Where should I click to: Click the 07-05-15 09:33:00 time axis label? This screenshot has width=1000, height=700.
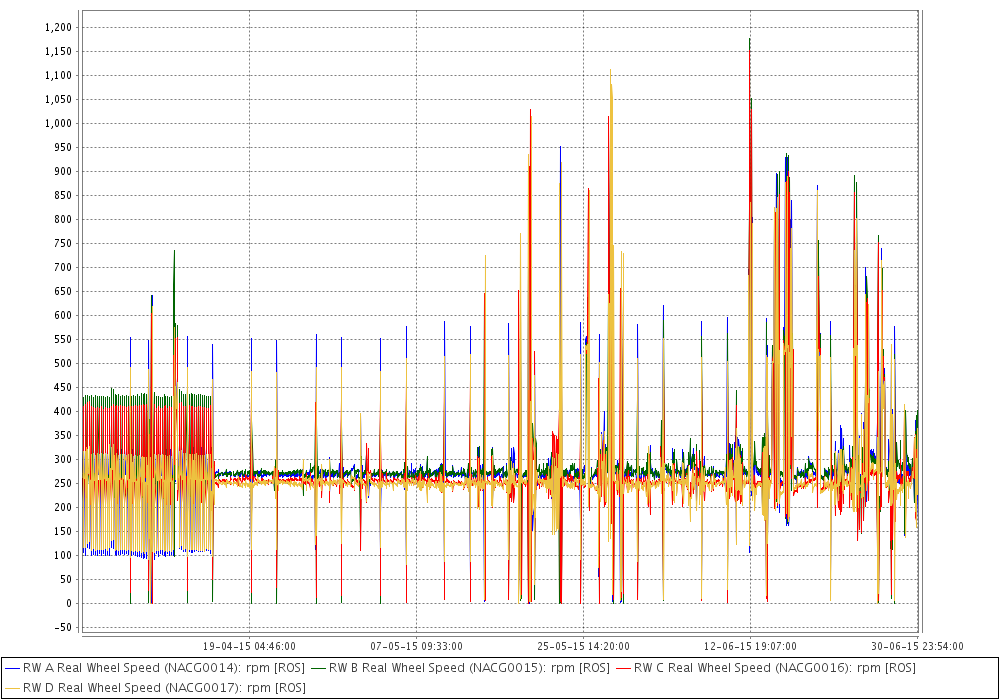416,646
